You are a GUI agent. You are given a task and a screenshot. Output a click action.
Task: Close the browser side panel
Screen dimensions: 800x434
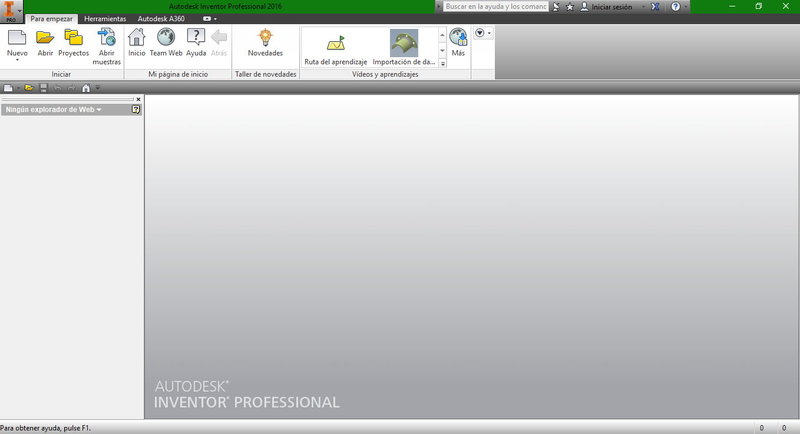pyautogui.click(x=138, y=99)
